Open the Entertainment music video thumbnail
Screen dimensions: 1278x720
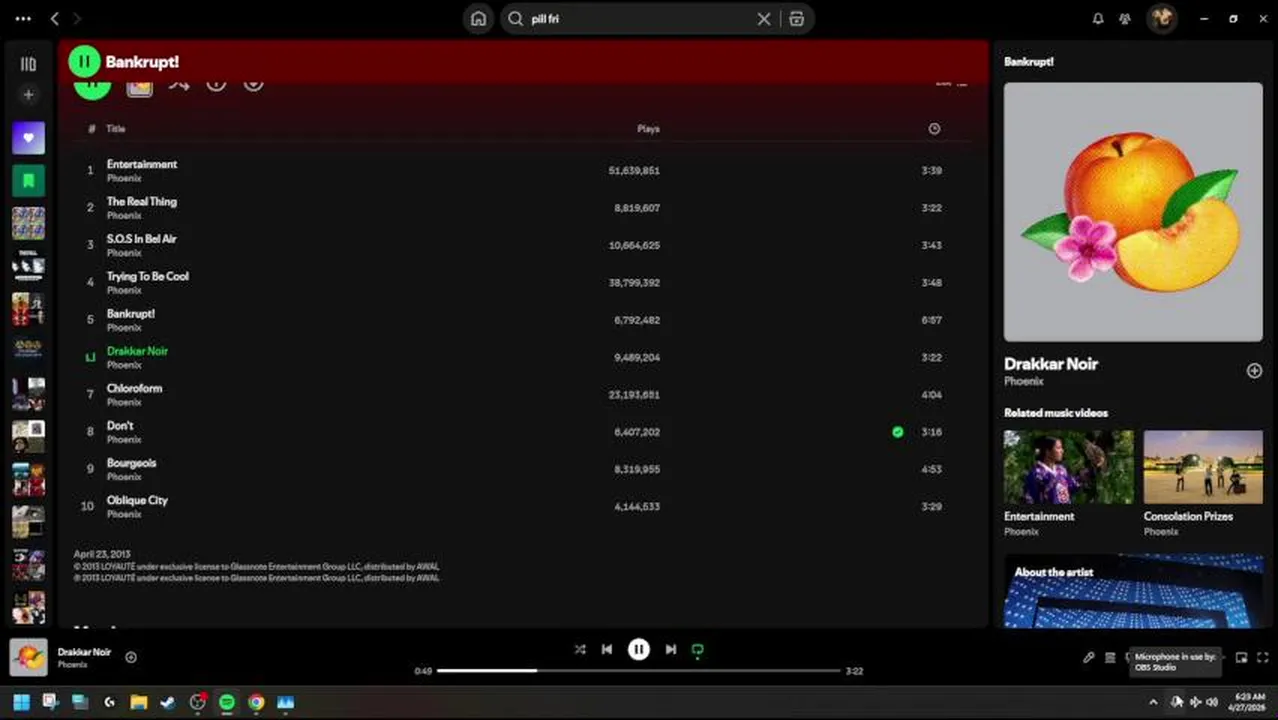pos(1068,467)
